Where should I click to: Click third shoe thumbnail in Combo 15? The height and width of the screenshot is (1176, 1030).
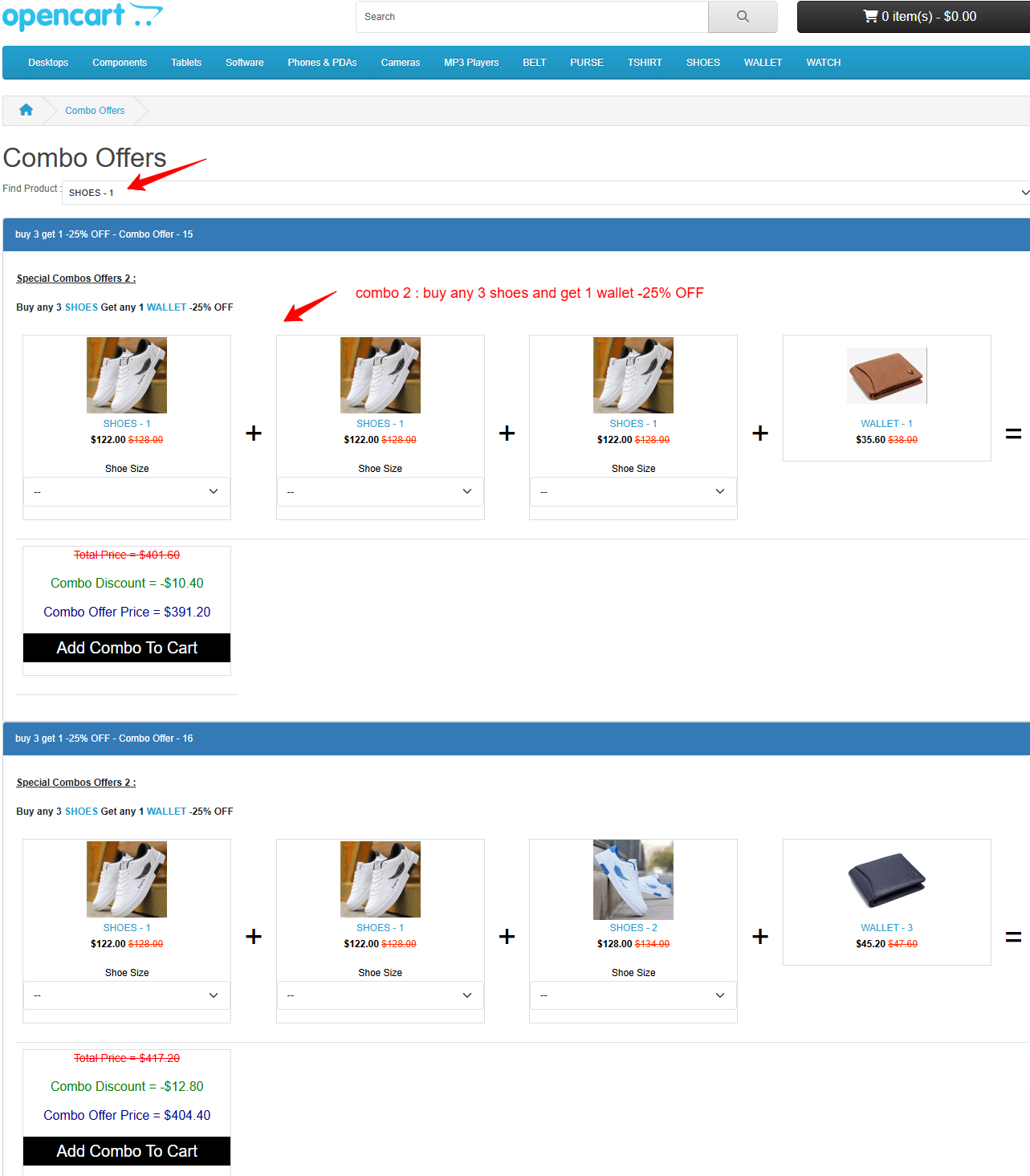tap(633, 375)
